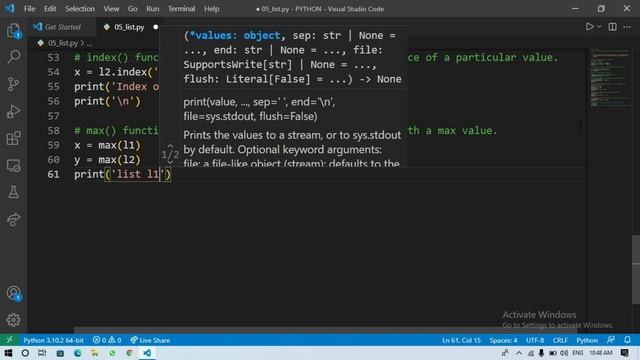640x360 pixels.
Task: Split the editor right
Action: 612,27
